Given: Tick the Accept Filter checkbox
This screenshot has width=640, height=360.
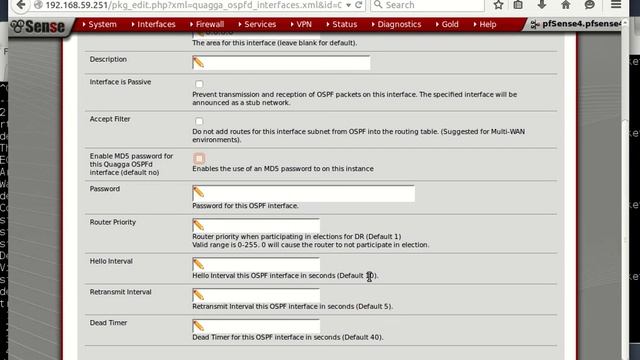Looking at the screenshot, I should 199,121.
